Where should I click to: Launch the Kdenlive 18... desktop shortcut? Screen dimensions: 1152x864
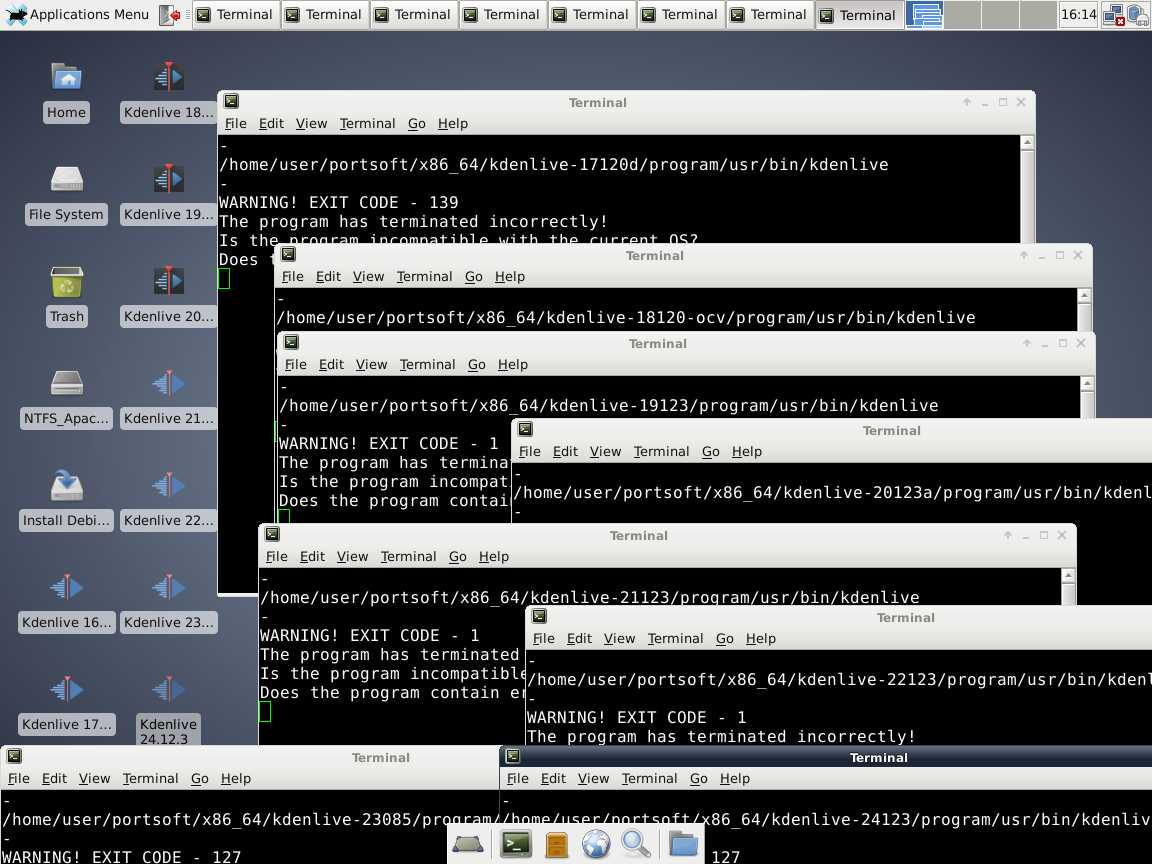click(168, 92)
